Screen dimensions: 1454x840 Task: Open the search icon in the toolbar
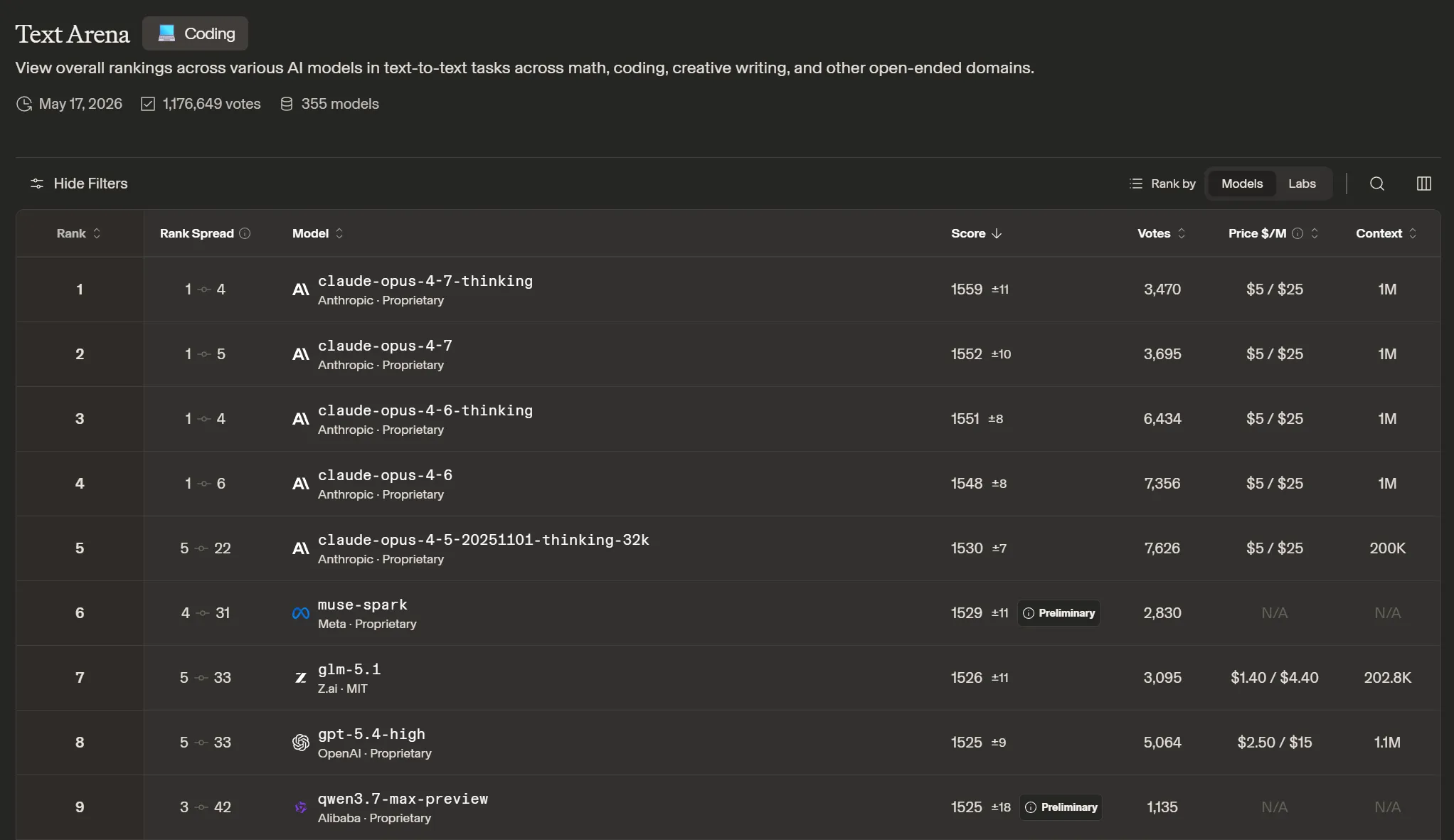tap(1377, 184)
